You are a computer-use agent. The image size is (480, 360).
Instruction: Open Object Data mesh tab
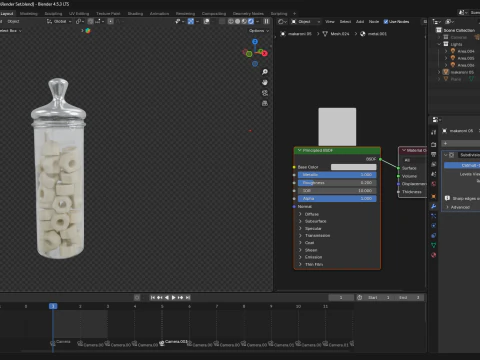433,245
